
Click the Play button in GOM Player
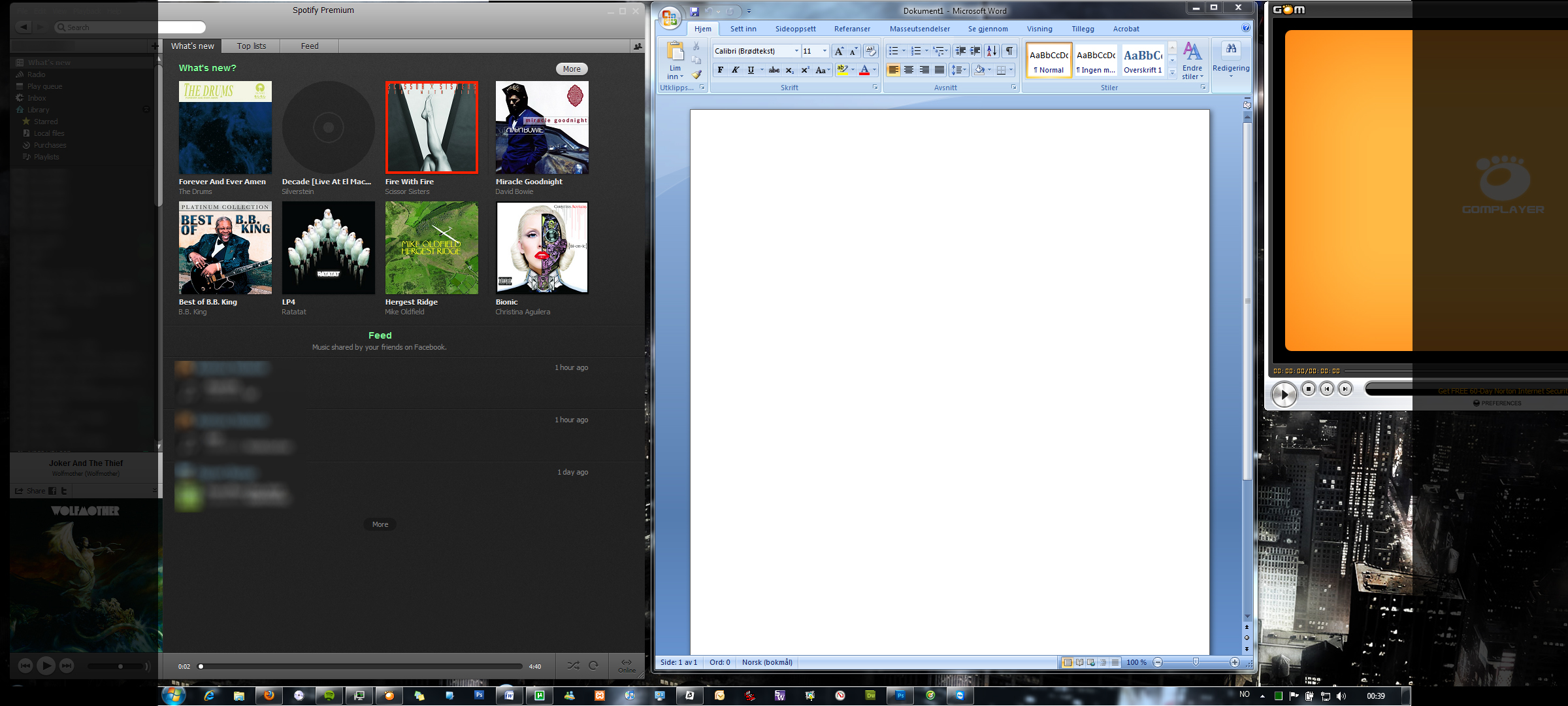1284,394
